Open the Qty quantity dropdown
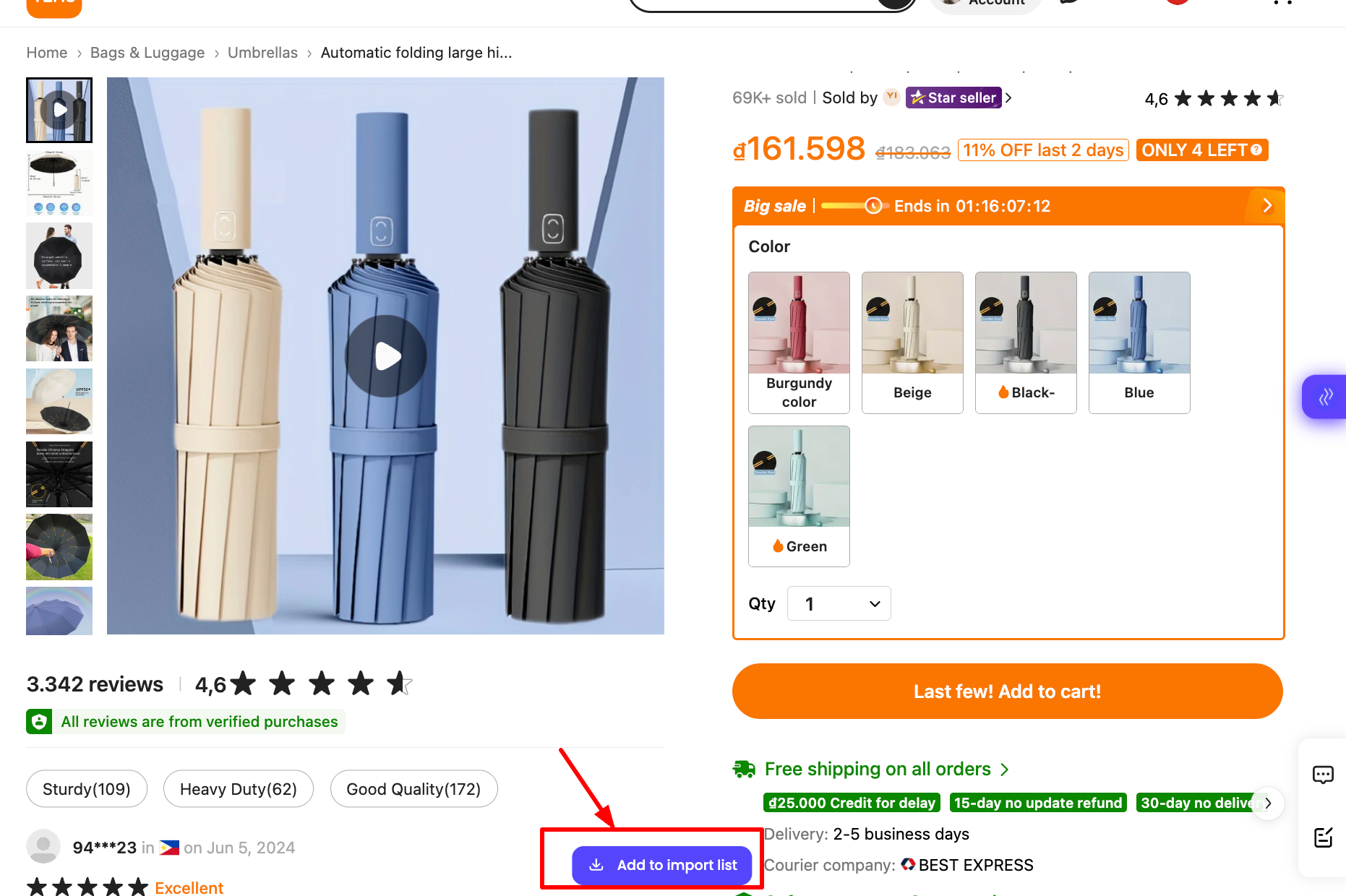Viewport: 1346px width, 896px height. tap(839, 603)
